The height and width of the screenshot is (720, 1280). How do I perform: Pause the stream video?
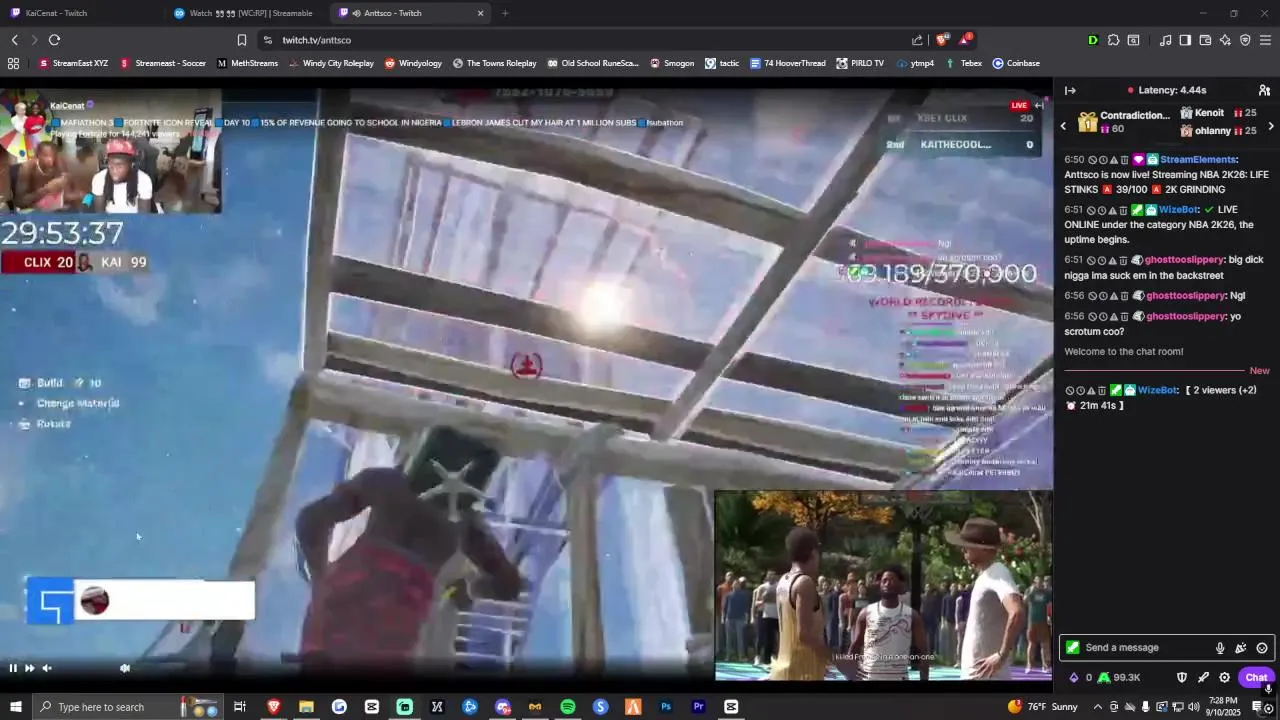(x=13, y=668)
